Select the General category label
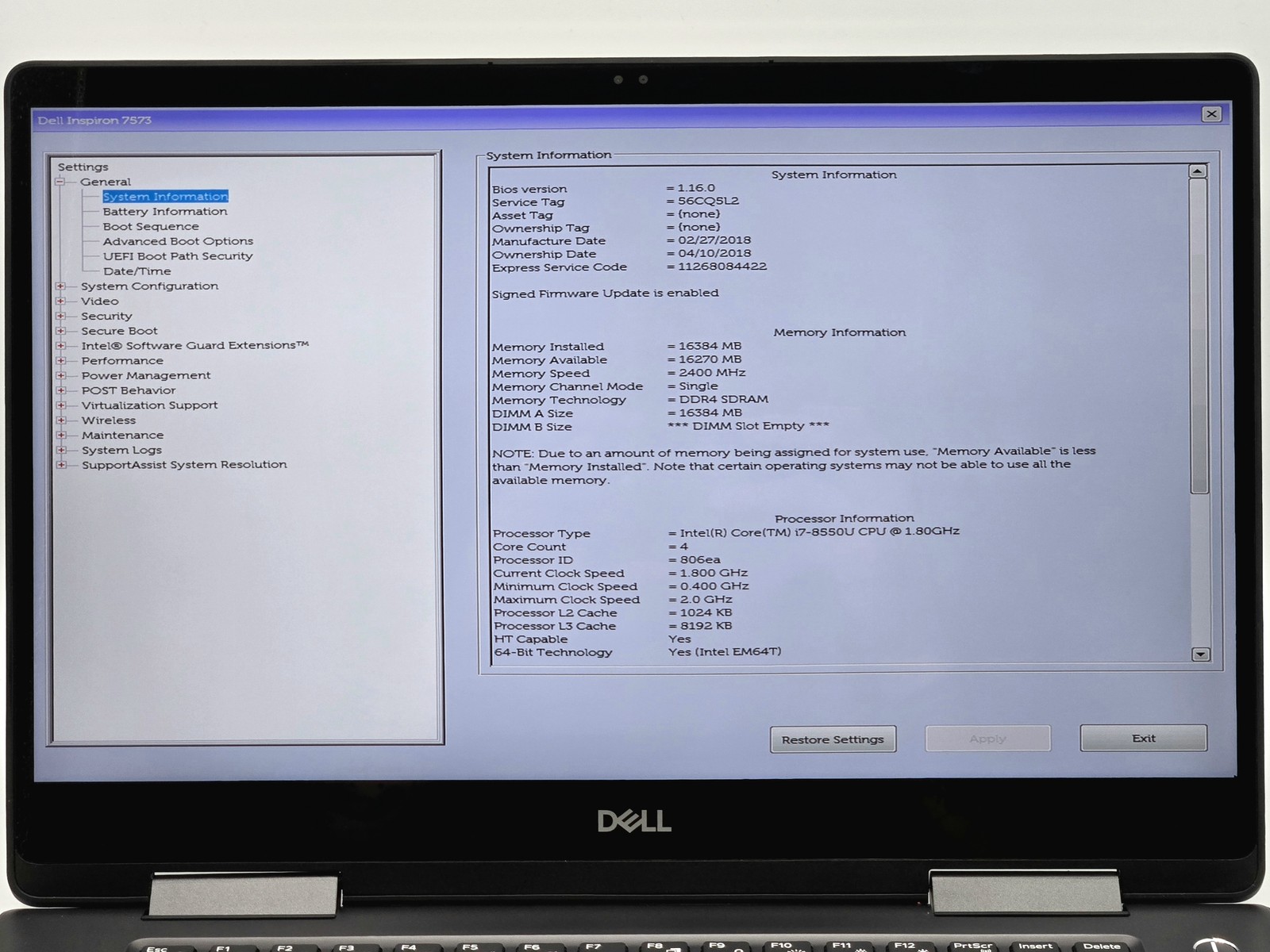This screenshot has width=1270, height=952. coord(106,182)
